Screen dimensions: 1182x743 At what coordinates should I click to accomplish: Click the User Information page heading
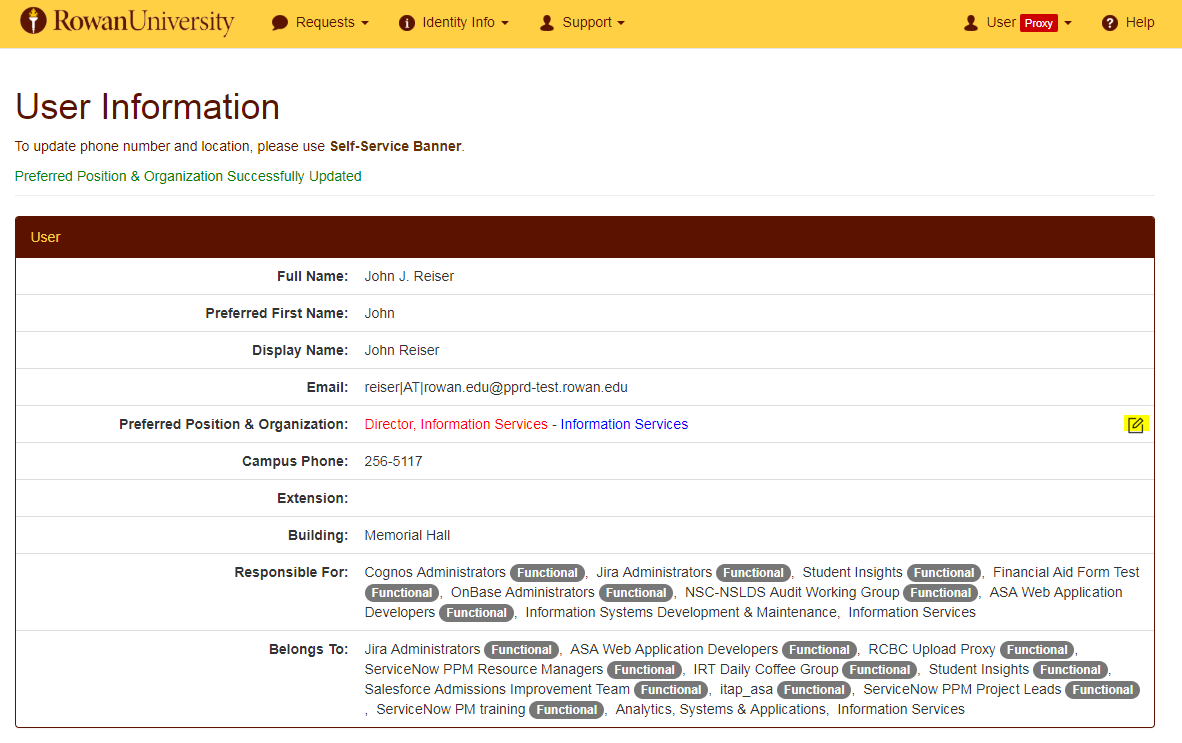coord(148,107)
